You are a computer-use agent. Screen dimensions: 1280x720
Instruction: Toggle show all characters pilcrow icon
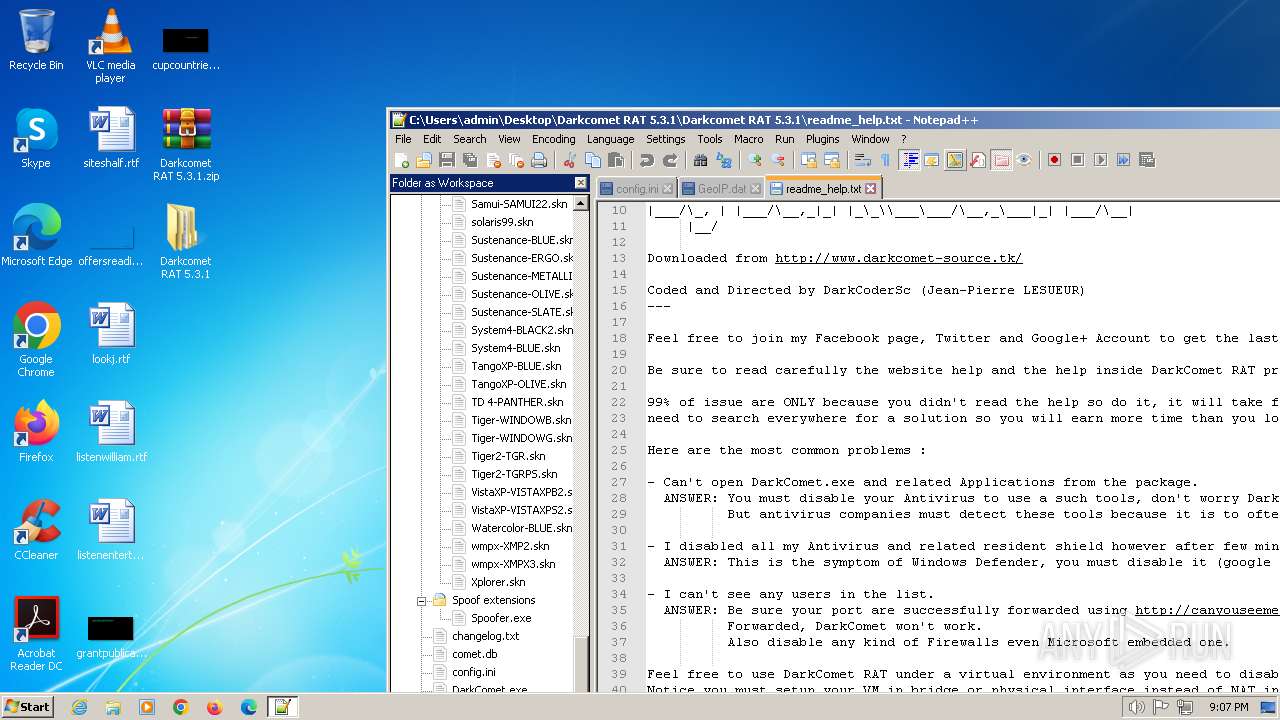pyautogui.click(x=885, y=160)
